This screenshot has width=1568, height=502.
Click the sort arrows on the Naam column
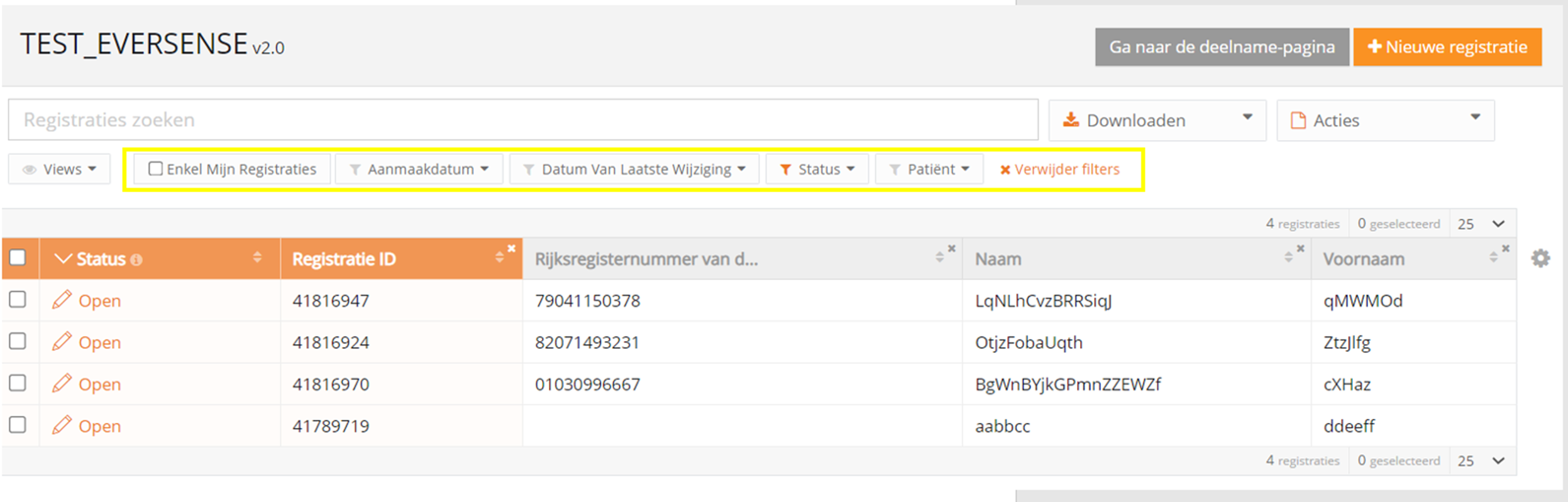(1288, 257)
